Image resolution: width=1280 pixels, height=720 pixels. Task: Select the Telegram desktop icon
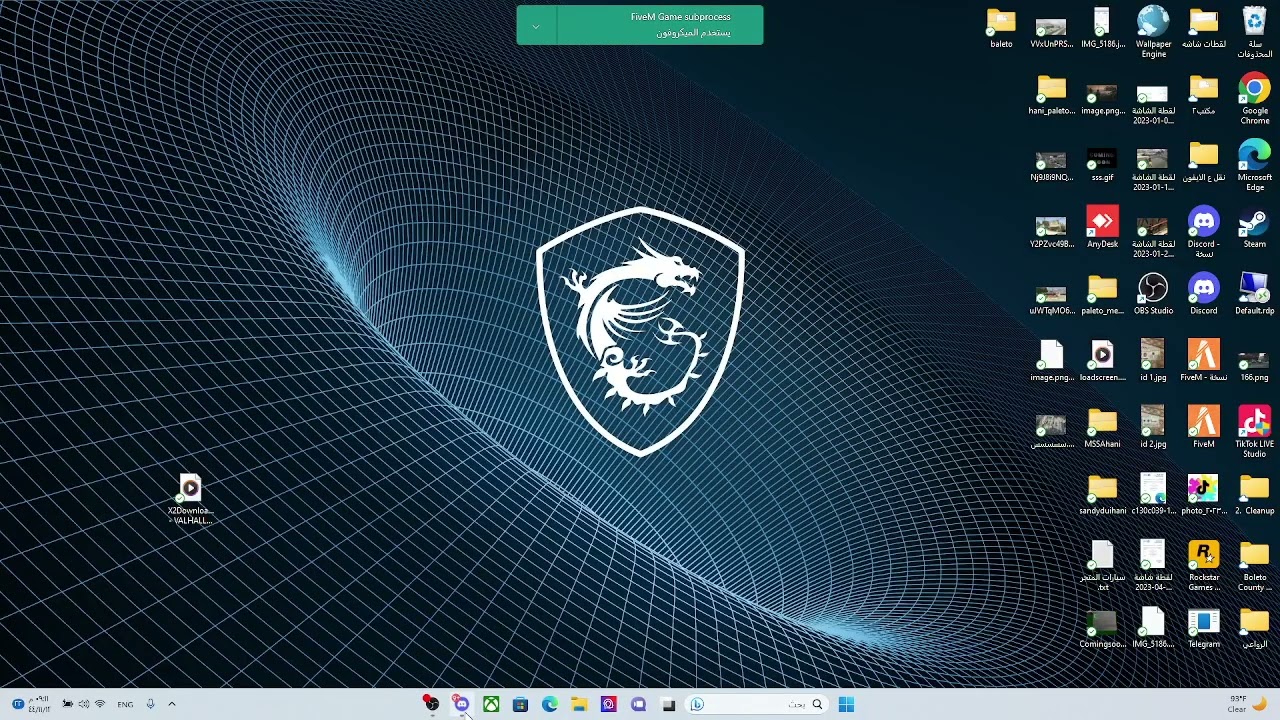click(1204, 627)
